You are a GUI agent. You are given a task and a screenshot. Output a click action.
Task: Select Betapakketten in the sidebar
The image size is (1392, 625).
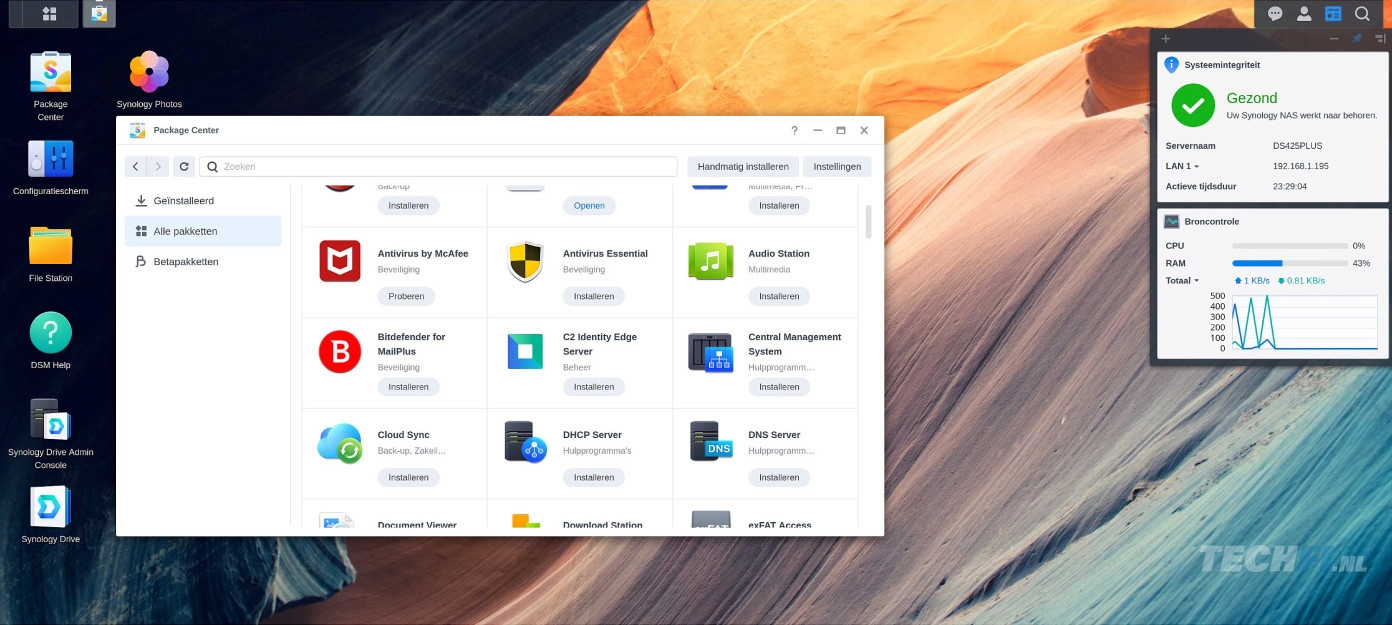click(x=203, y=262)
